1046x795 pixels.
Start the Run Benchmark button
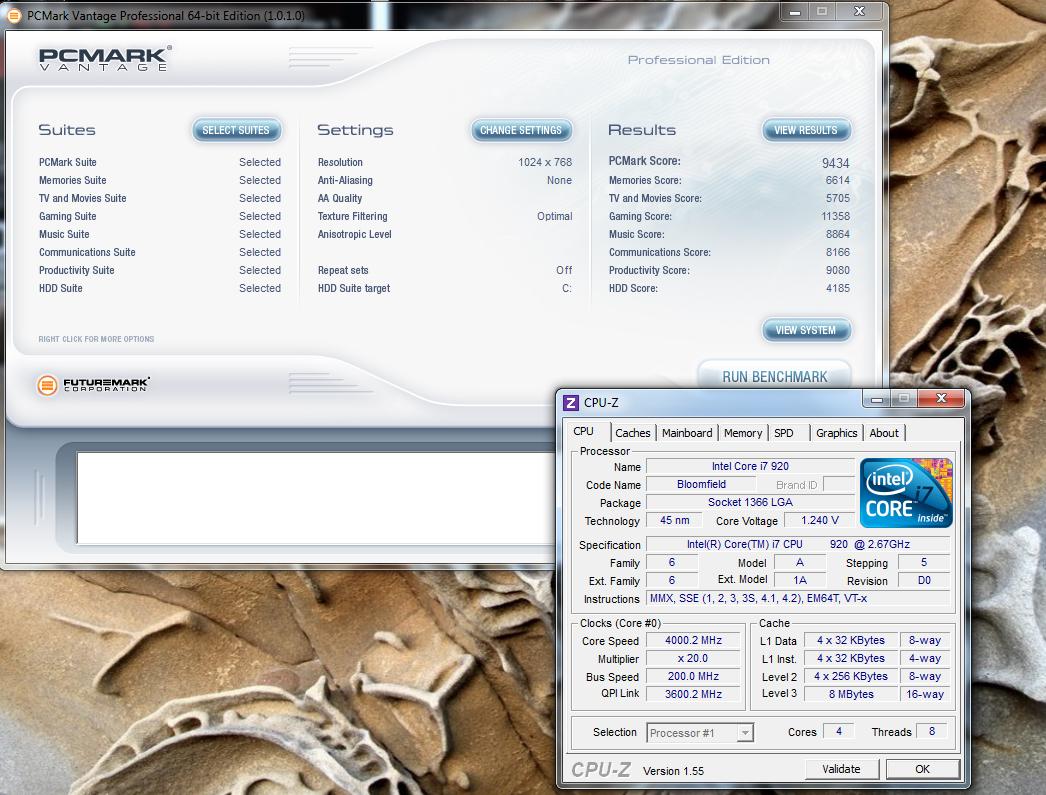(774, 376)
